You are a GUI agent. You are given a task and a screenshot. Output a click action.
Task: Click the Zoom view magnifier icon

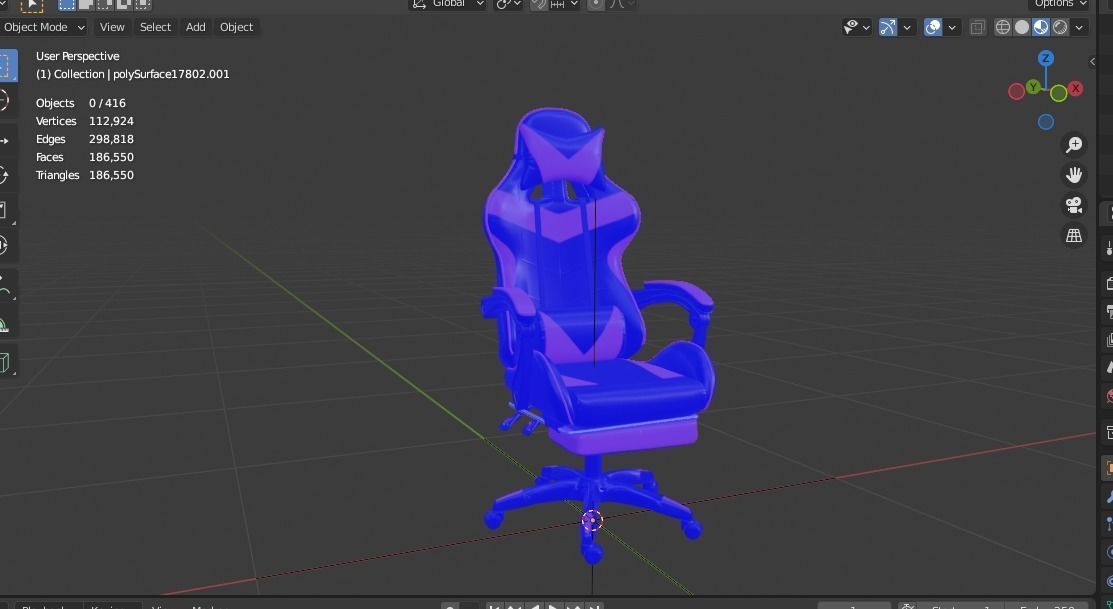pos(1074,145)
